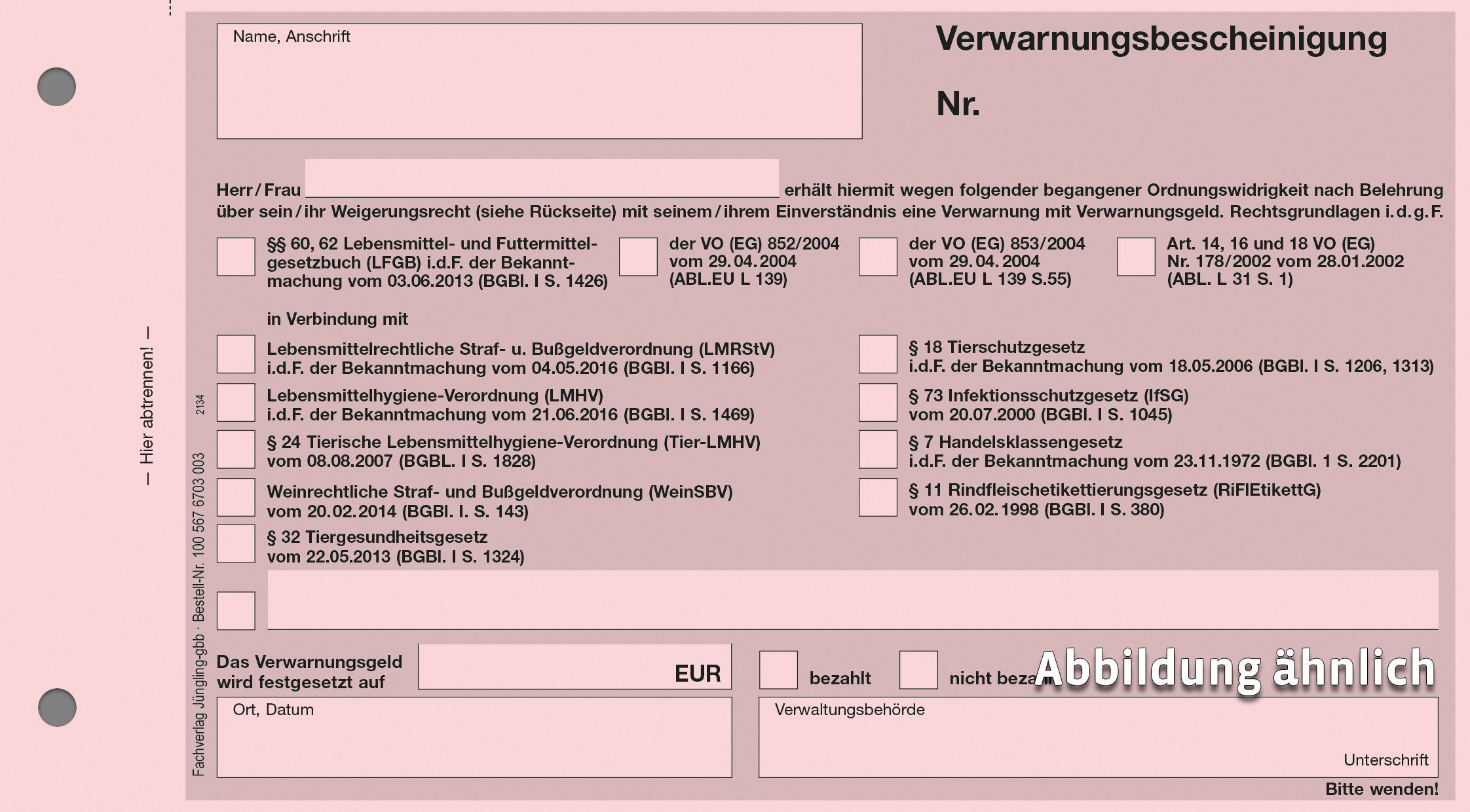Click the Herr/Frau name field

pyautogui.click(x=542, y=178)
